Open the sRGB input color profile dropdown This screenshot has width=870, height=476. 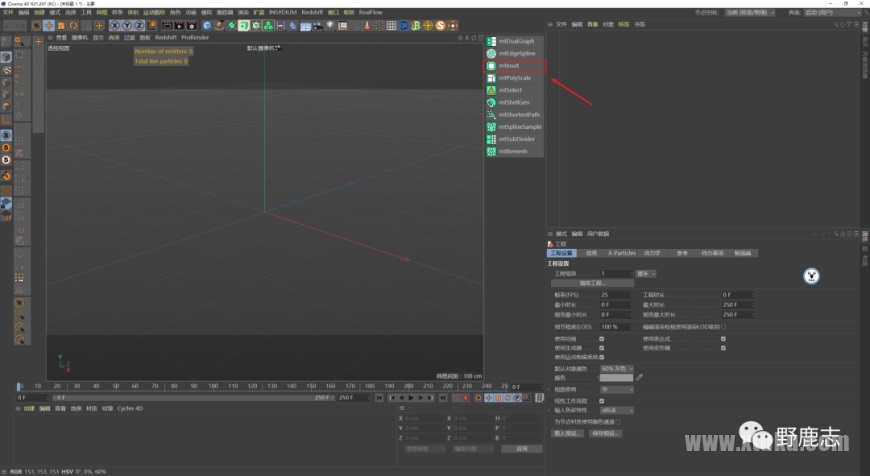(616, 410)
